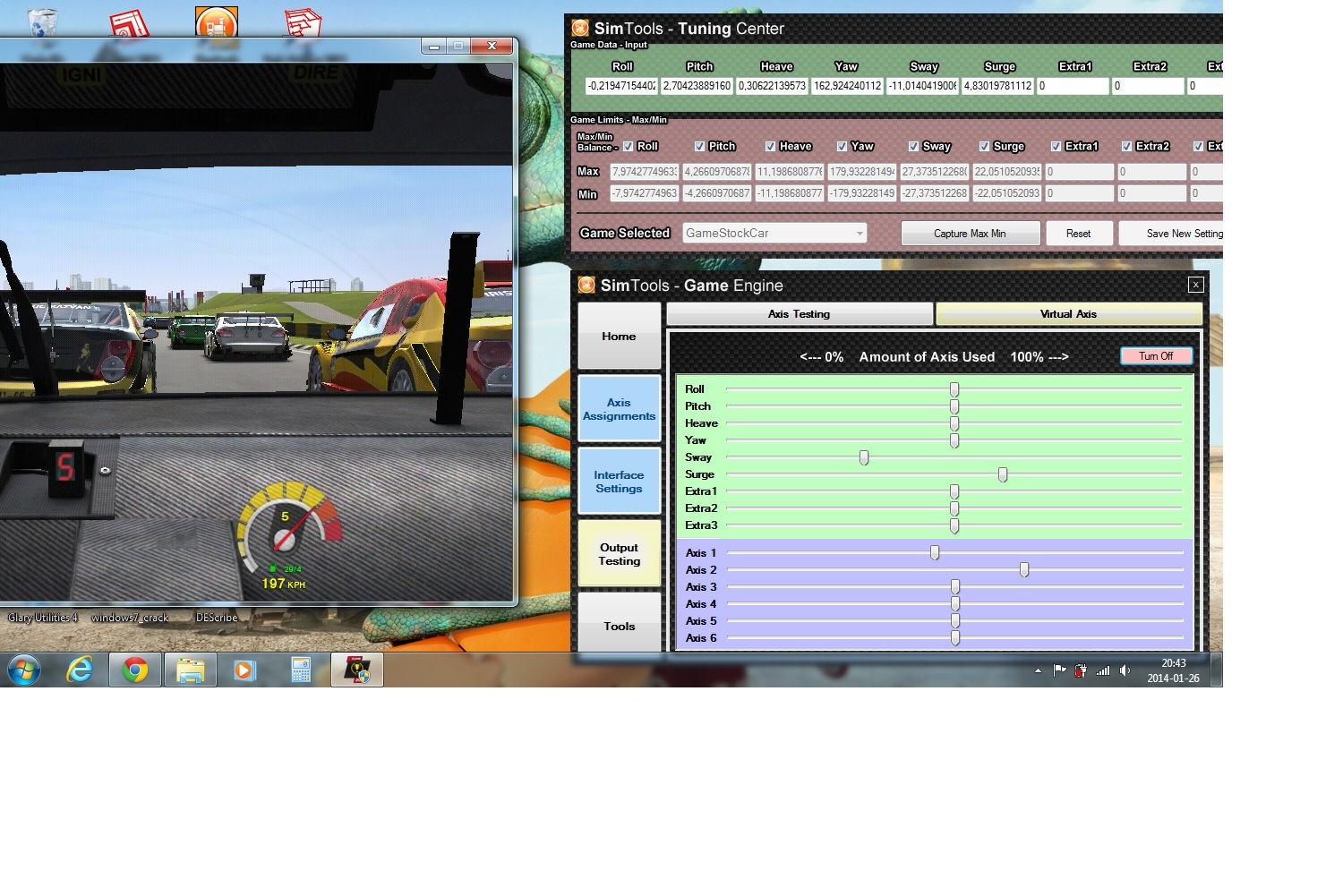Open the Action Center flag icon
Screen dimensions: 1343x896
[1059, 670]
